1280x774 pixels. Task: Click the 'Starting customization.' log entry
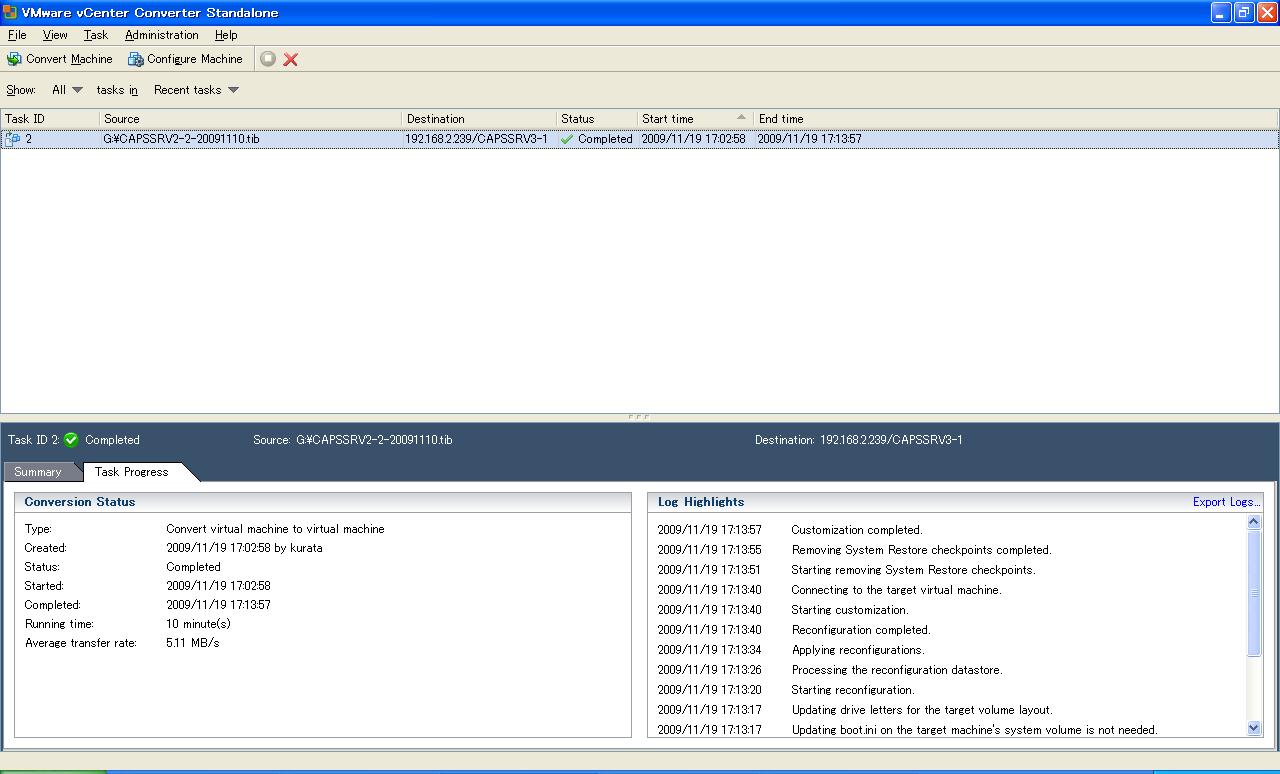coord(850,610)
